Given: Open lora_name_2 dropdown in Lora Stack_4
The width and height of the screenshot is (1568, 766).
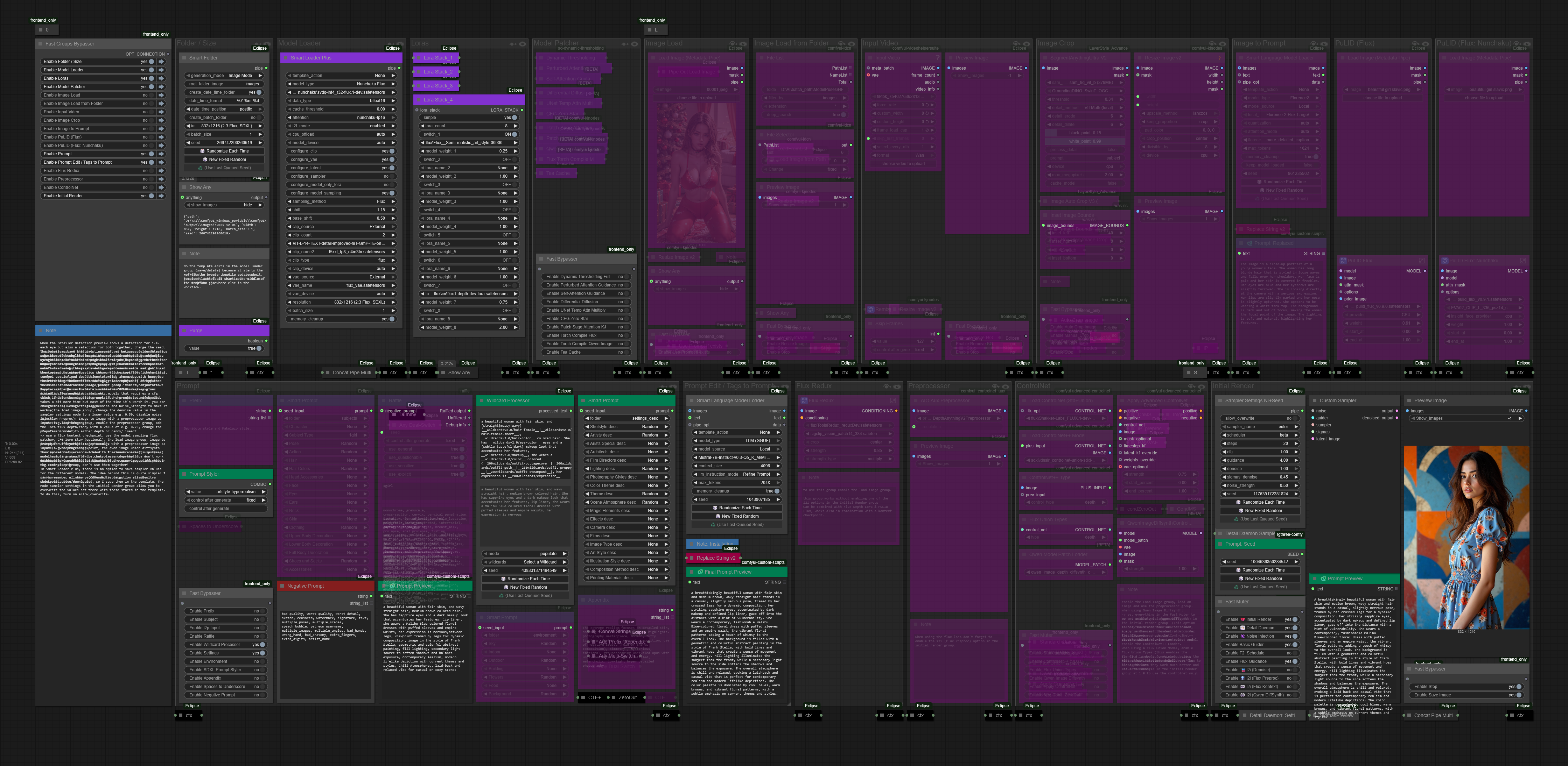Looking at the screenshot, I should pyautogui.click(x=469, y=168).
